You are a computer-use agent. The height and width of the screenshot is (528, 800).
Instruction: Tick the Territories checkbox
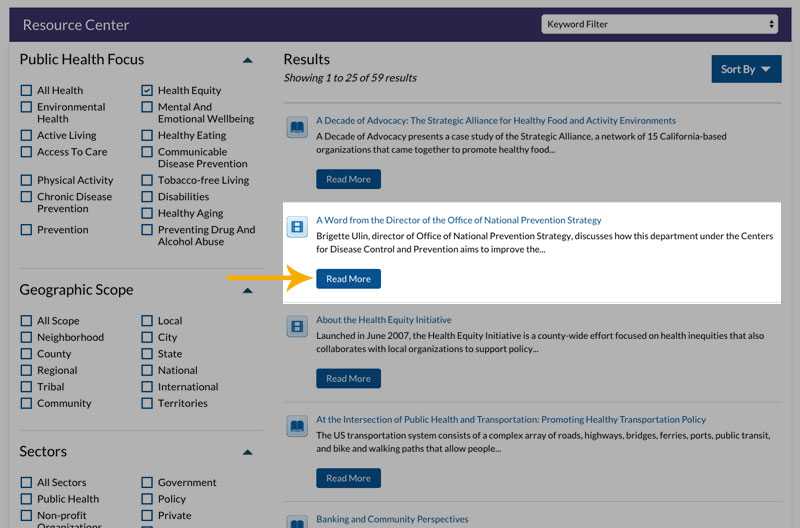pos(147,403)
